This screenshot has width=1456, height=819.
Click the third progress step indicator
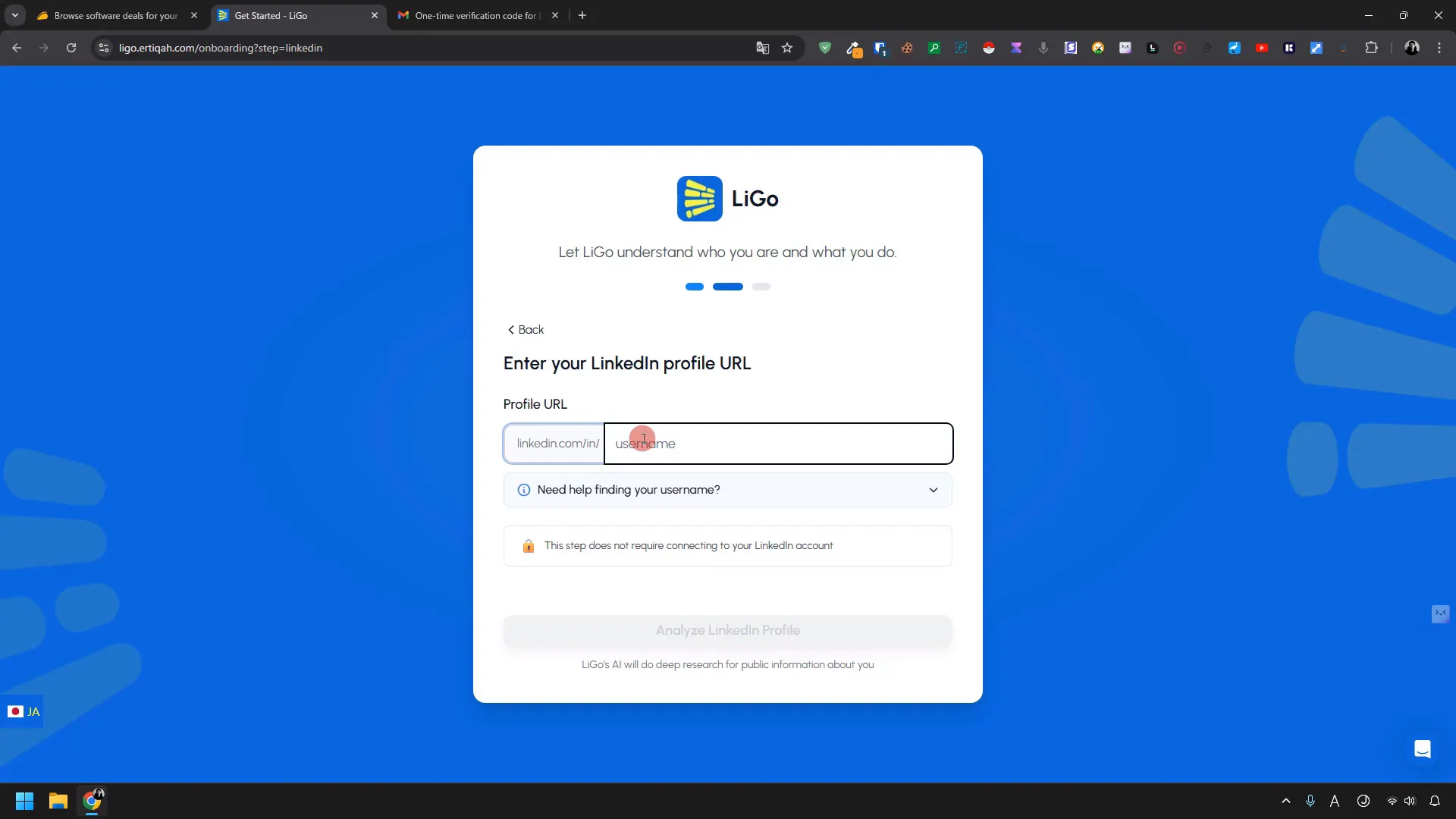pyautogui.click(x=761, y=287)
